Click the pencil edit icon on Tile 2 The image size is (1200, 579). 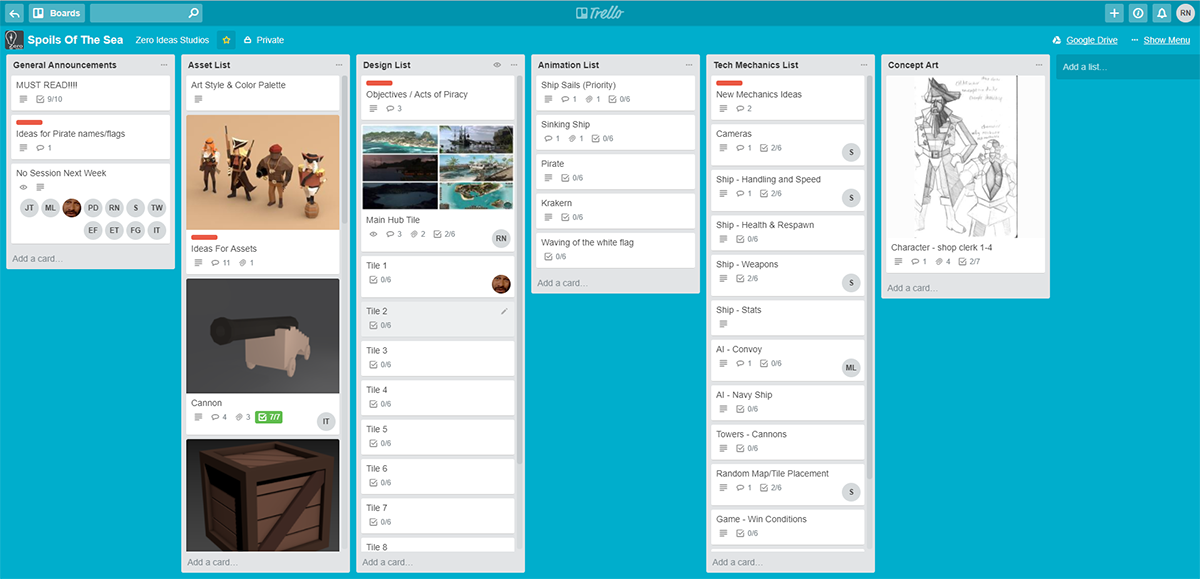click(505, 313)
